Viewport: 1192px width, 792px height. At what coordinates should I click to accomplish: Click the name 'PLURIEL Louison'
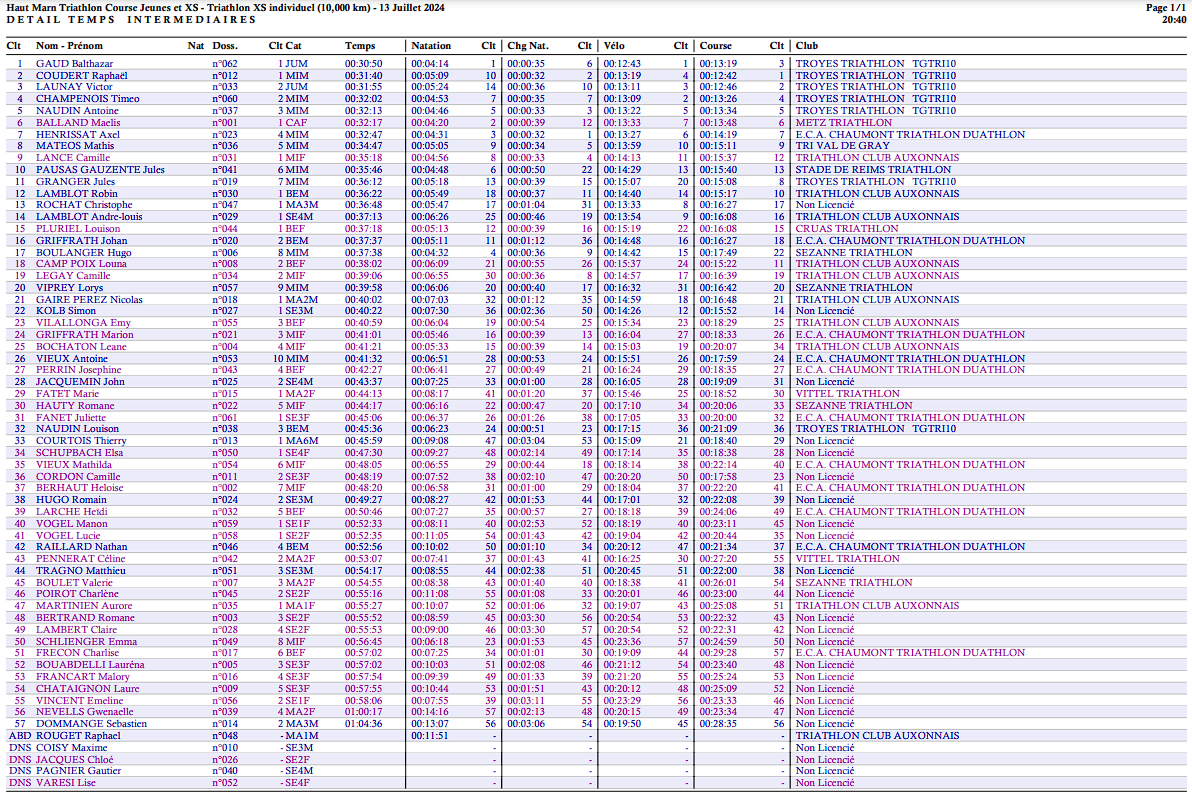[78, 229]
